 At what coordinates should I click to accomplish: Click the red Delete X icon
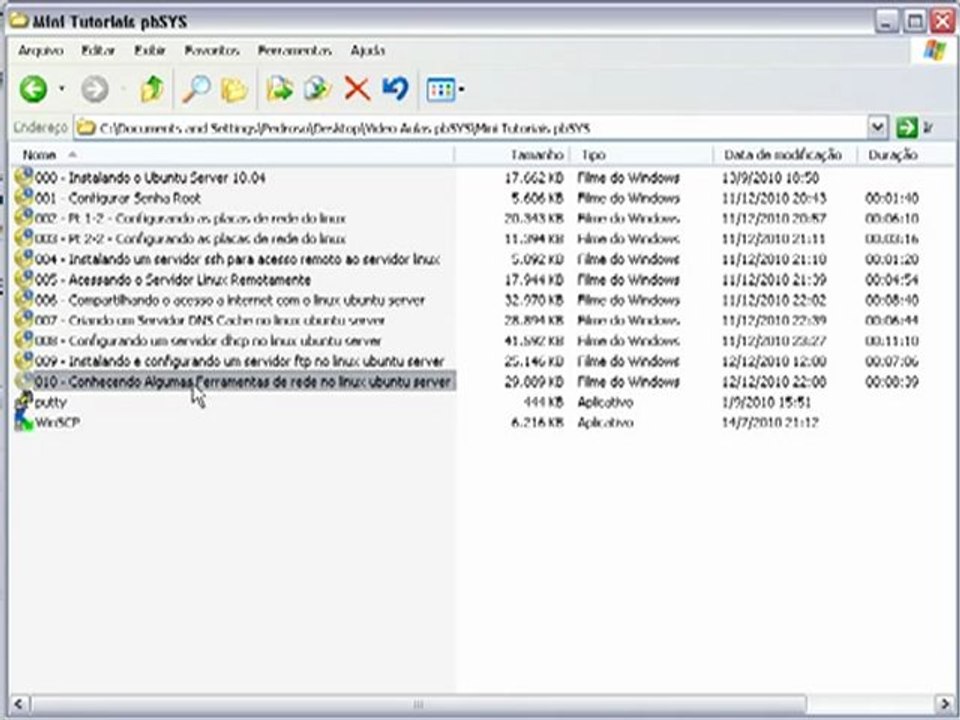(x=357, y=89)
